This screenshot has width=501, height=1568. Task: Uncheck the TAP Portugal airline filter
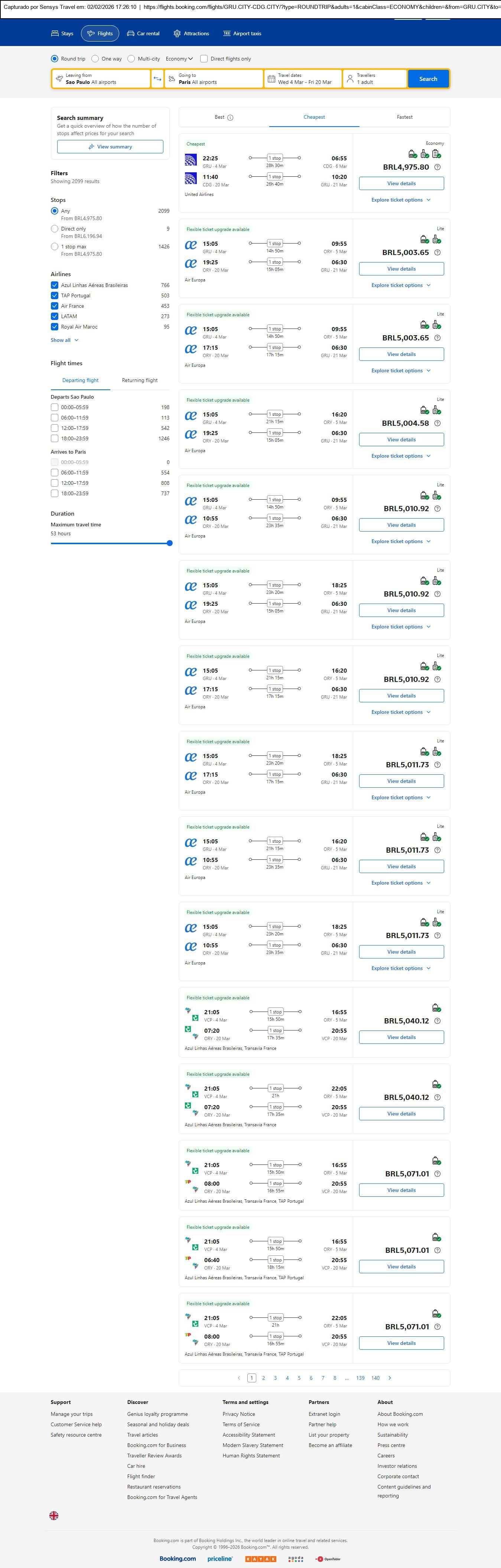pos(55,295)
